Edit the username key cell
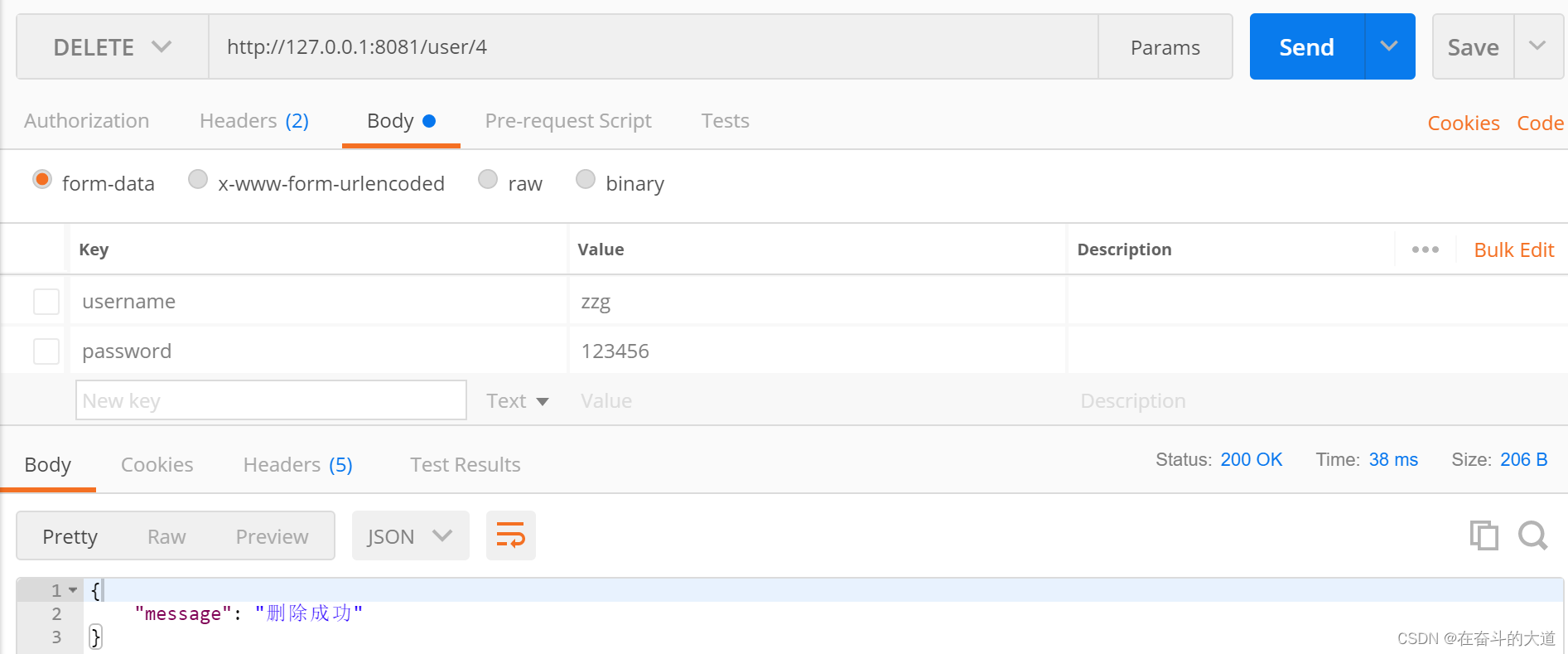The height and width of the screenshot is (654, 1568). [x=319, y=302]
